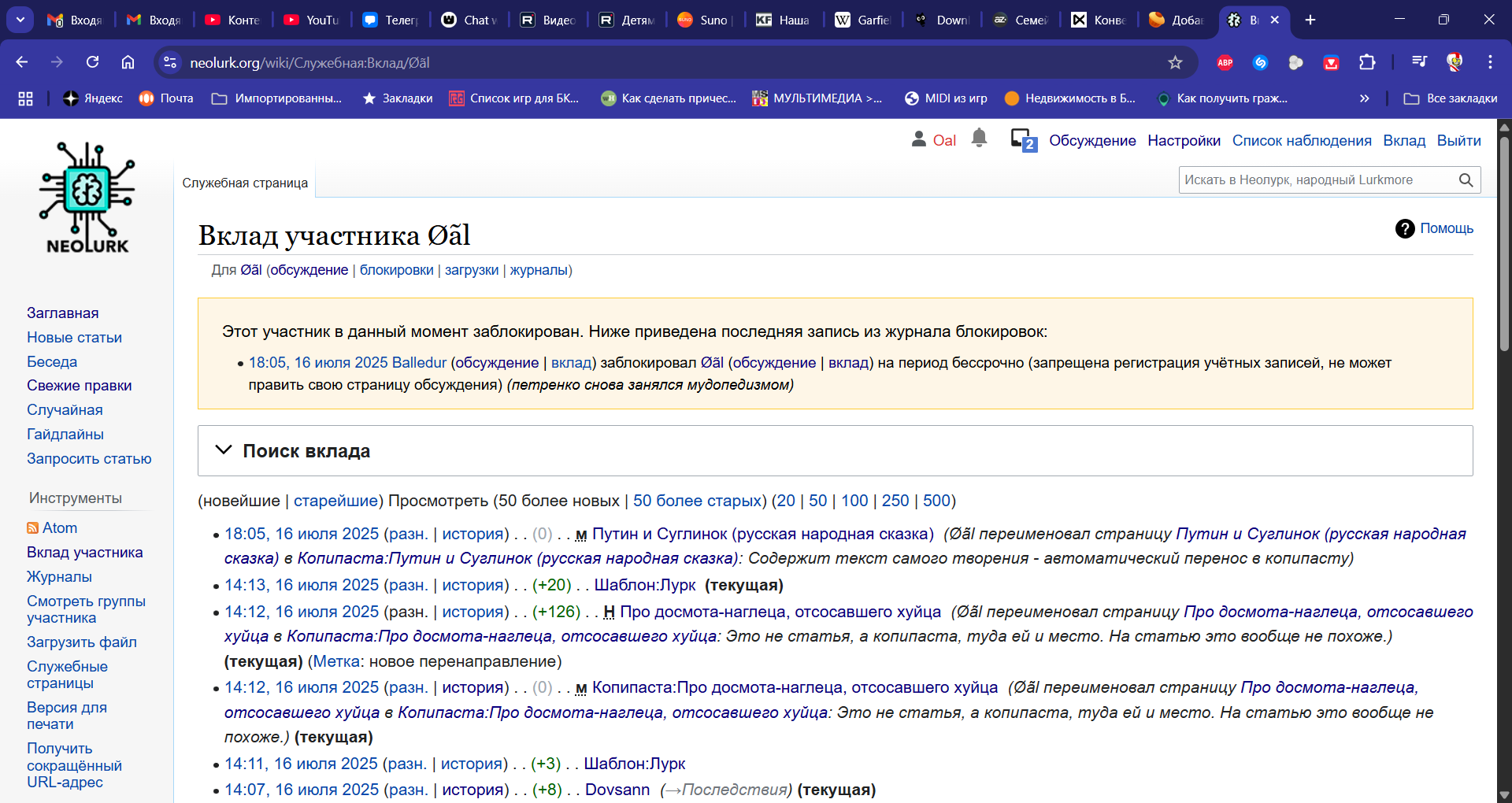Click the browser Extensions puzzle icon
The width and height of the screenshot is (1512, 803).
[1367, 63]
